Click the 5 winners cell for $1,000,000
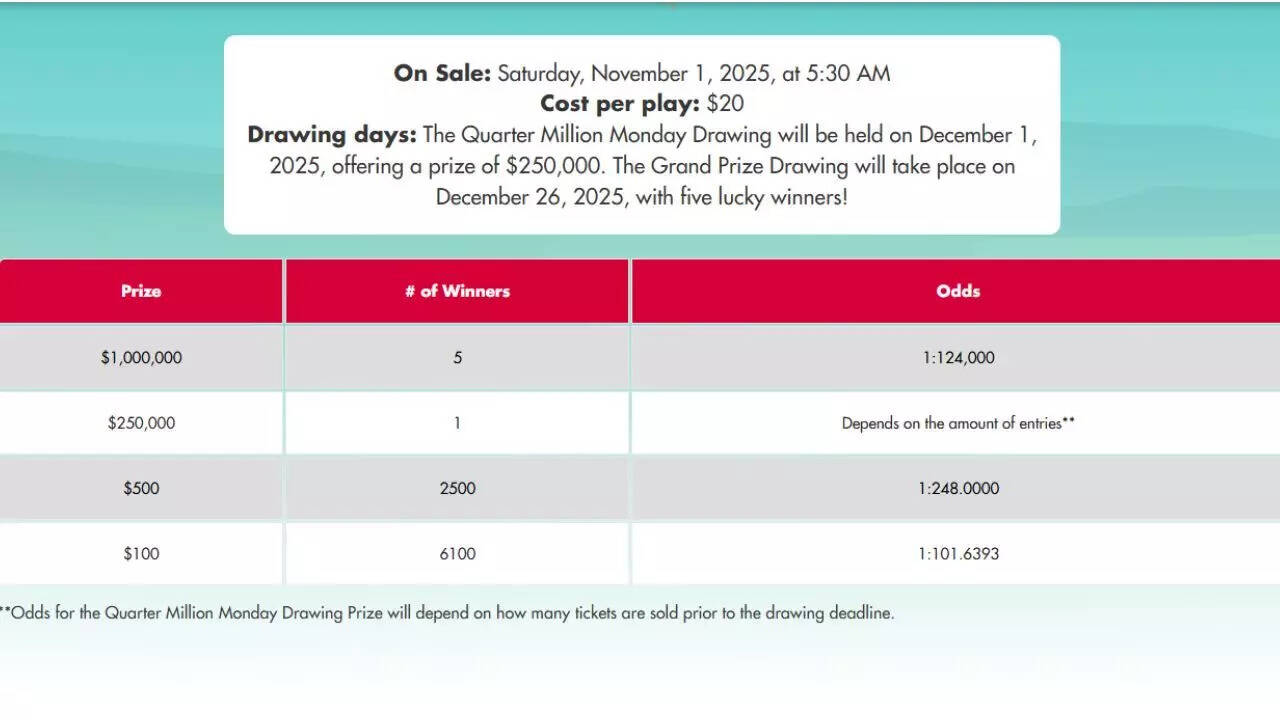The height and width of the screenshot is (720, 1280). [457, 357]
